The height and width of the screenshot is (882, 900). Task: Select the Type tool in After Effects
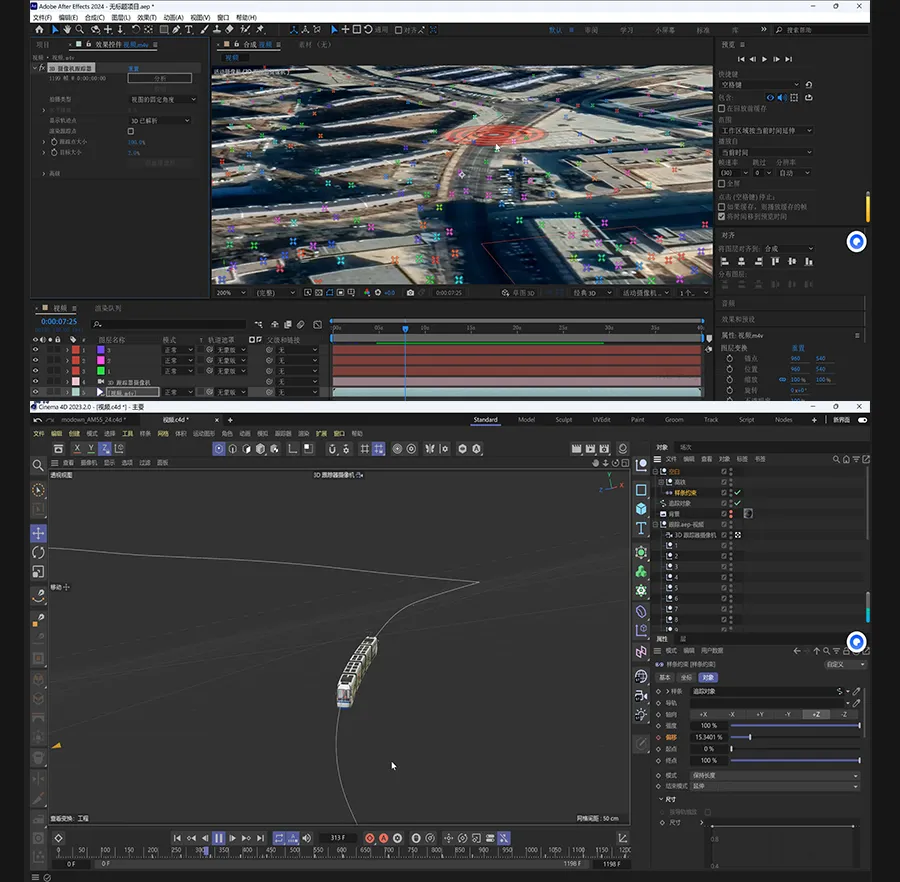(x=189, y=29)
